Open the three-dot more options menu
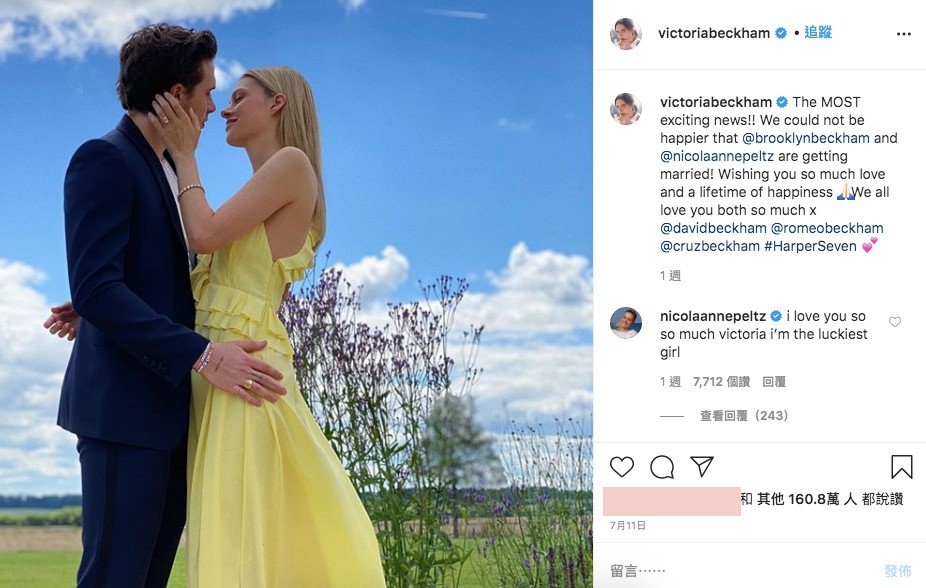The height and width of the screenshot is (588, 926). 904,34
